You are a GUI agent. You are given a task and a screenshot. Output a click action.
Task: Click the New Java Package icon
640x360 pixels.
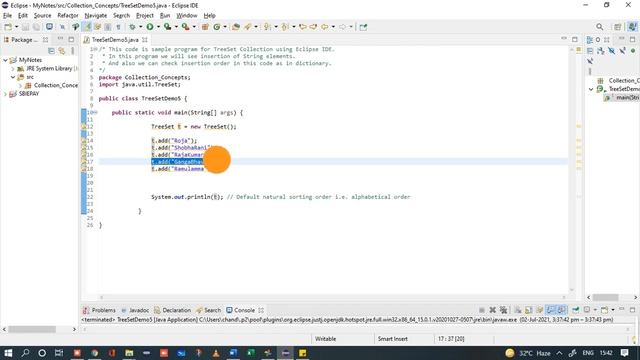pos(205,27)
